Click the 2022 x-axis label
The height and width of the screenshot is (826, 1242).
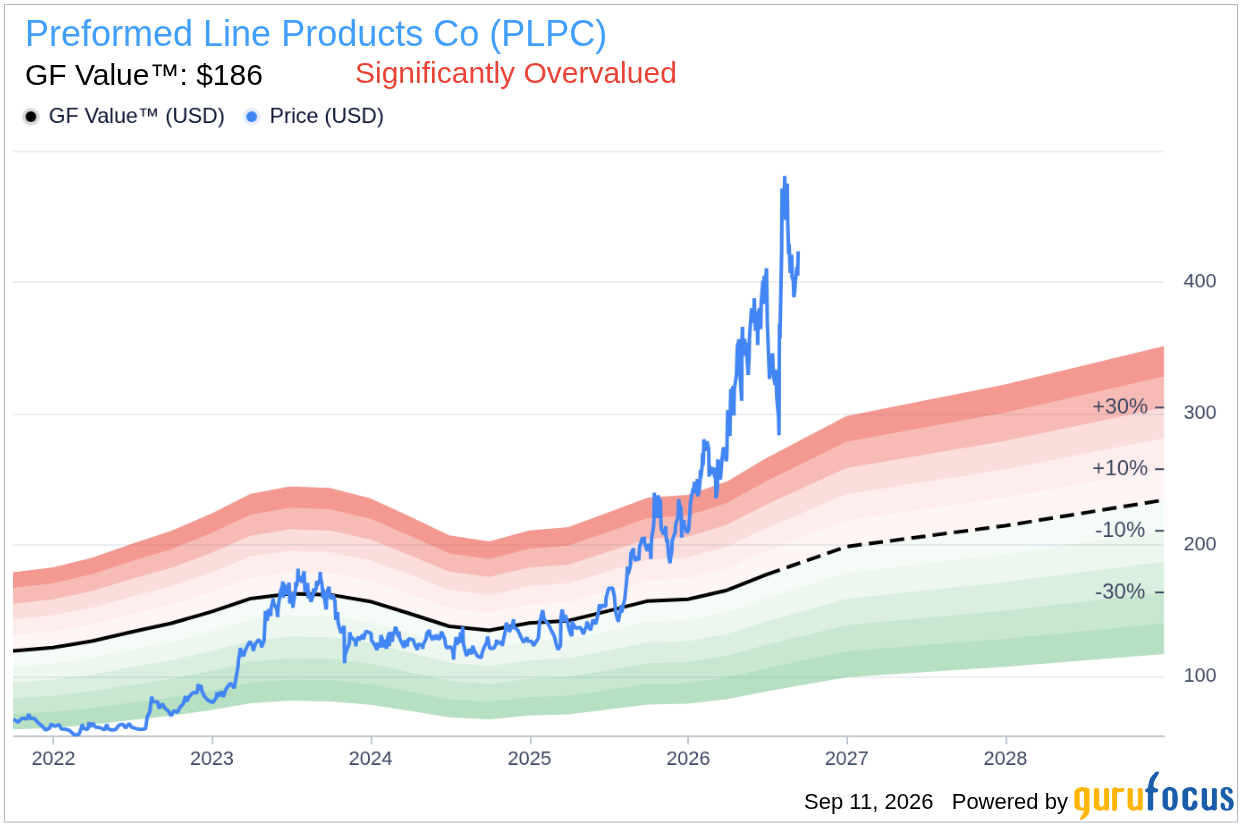coord(53,758)
